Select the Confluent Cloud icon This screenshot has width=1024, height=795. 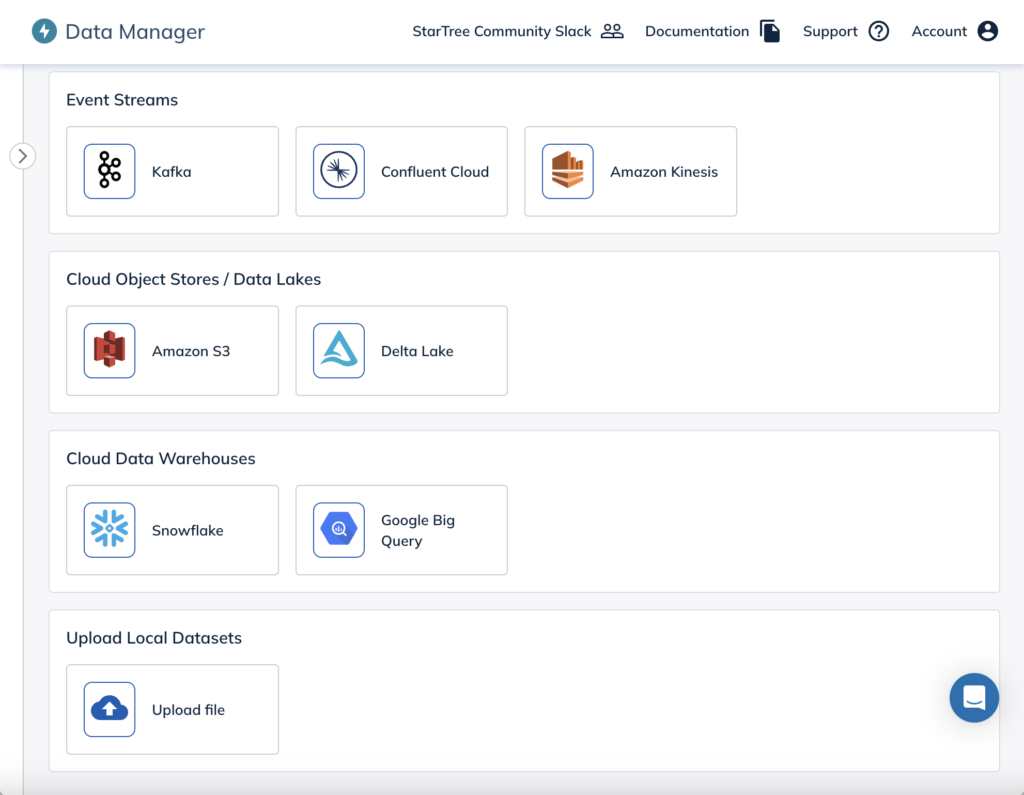tap(338, 171)
